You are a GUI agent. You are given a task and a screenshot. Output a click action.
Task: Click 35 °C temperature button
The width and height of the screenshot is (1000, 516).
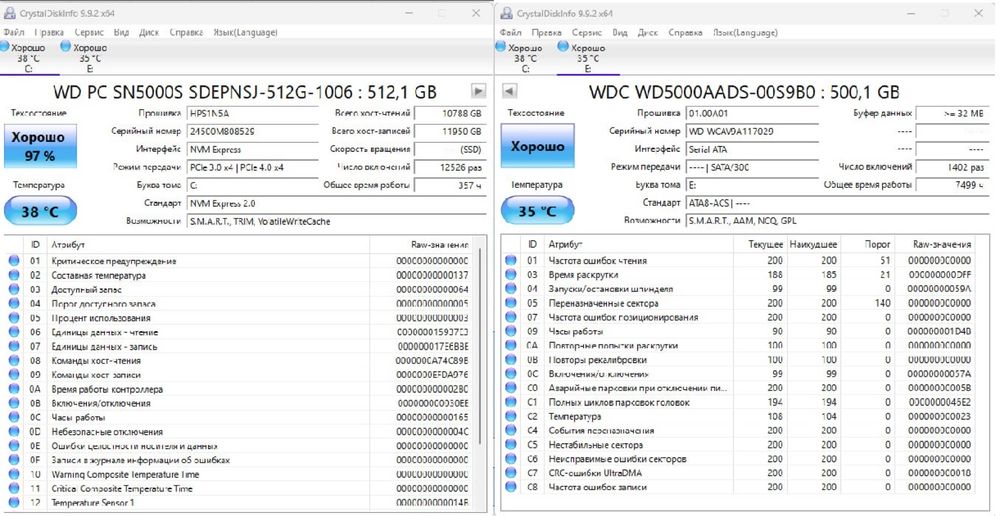[x=537, y=211]
